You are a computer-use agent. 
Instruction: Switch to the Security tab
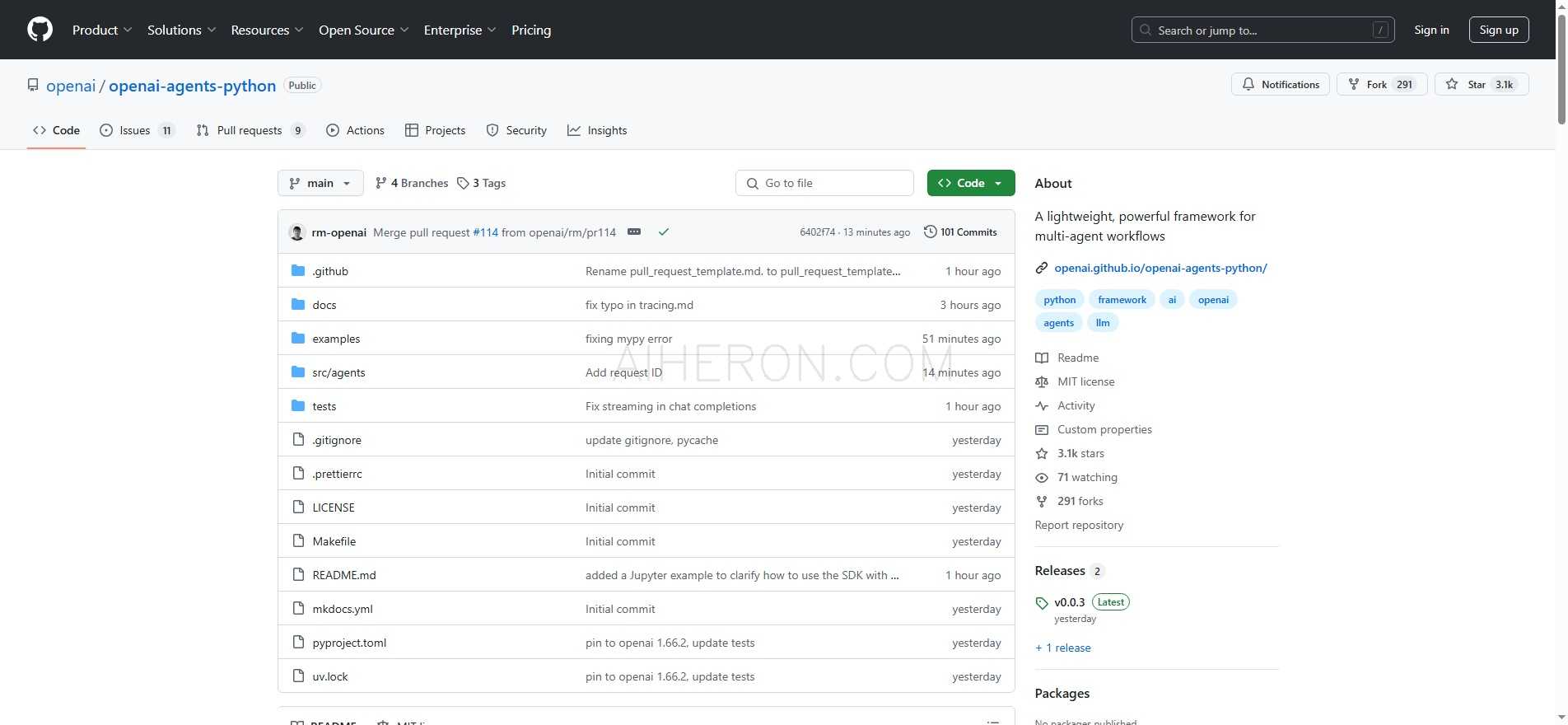pos(517,130)
